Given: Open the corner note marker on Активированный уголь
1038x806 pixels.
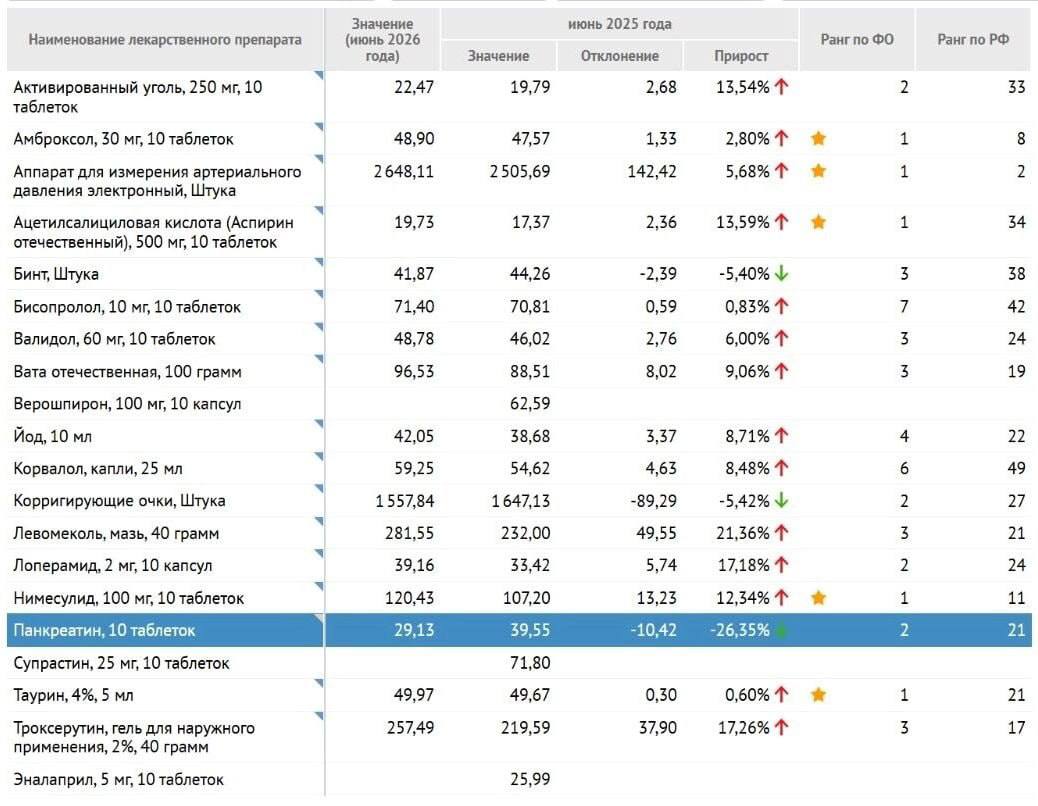Looking at the screenshot, I should tap(319, 75).
